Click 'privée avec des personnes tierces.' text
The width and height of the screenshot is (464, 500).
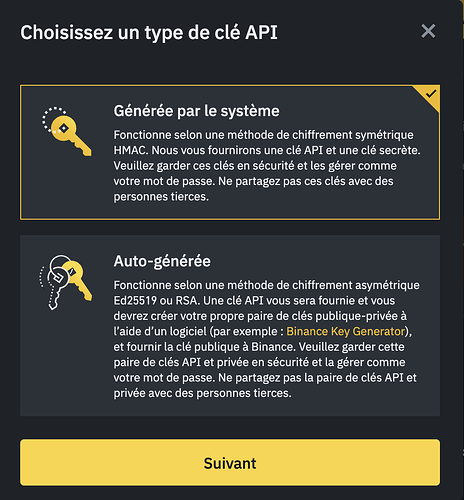(x=202, y=393)
